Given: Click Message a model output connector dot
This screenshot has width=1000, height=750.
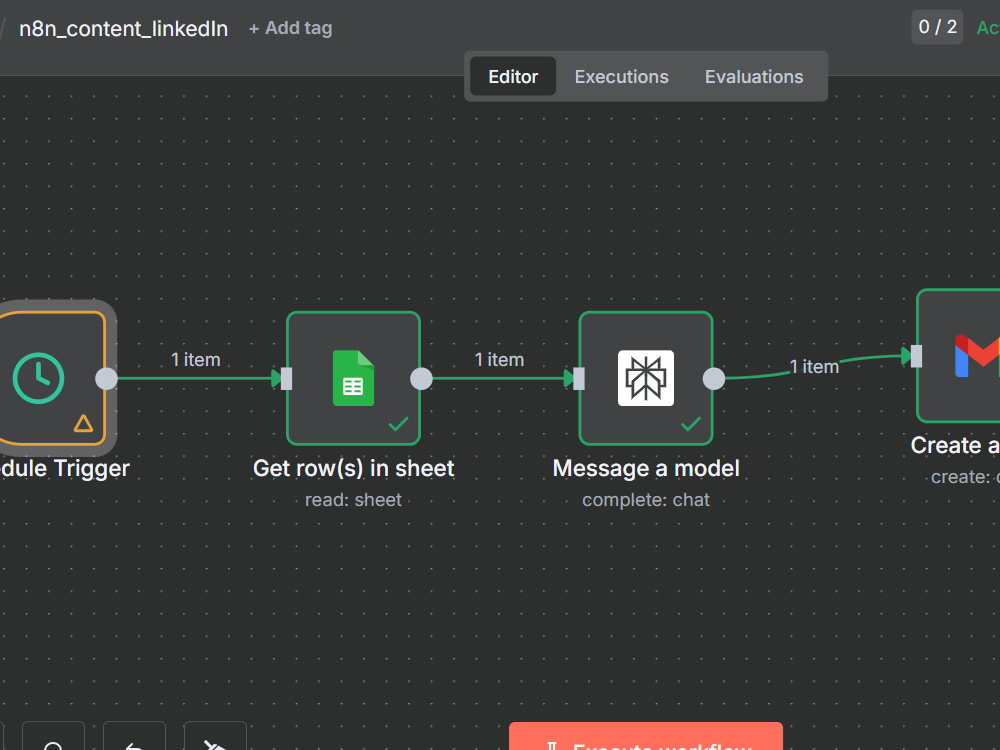Looking at the screenshot, I should (x=714, y=378).
